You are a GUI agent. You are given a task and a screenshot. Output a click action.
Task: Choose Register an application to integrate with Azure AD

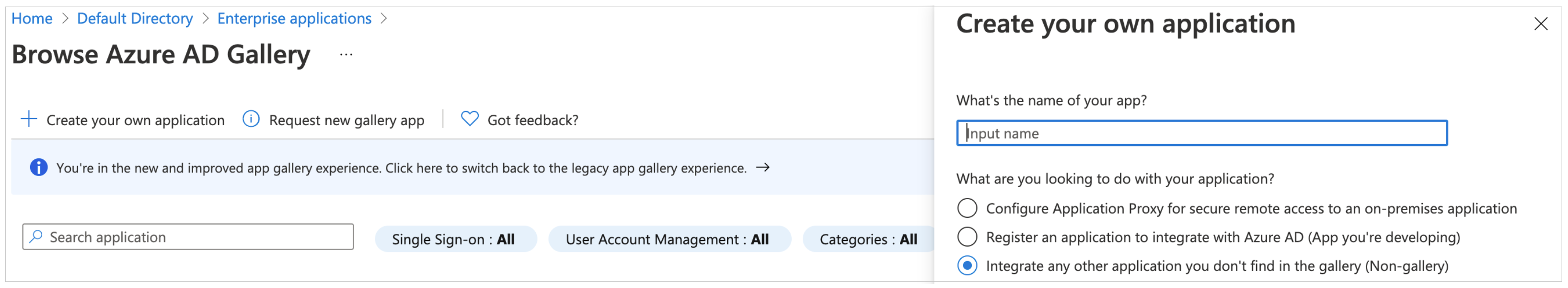[x=967, y=237]
